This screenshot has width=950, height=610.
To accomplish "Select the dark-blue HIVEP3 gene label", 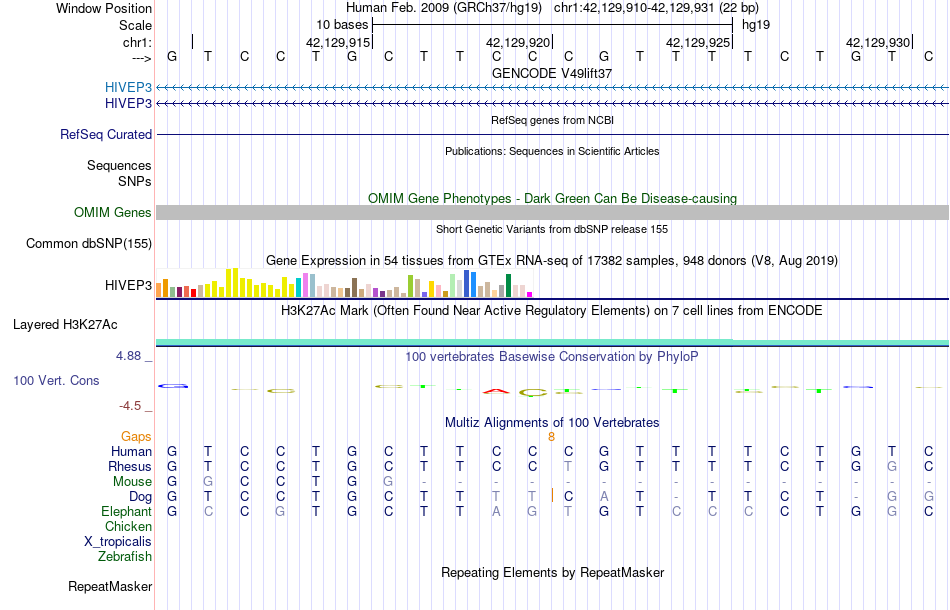I will click(x=128, y=104).
